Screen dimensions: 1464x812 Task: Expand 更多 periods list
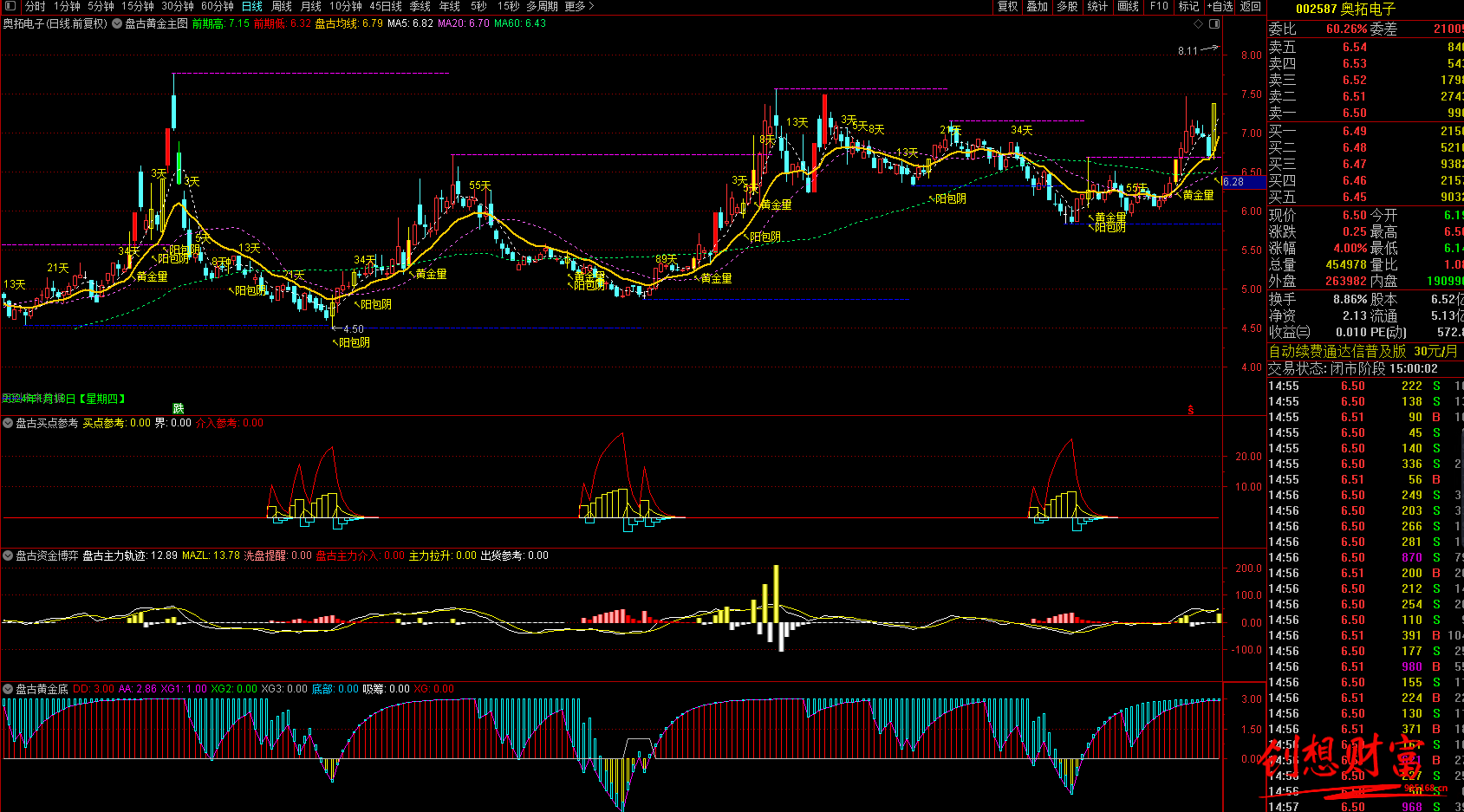(x=580, y=6)
